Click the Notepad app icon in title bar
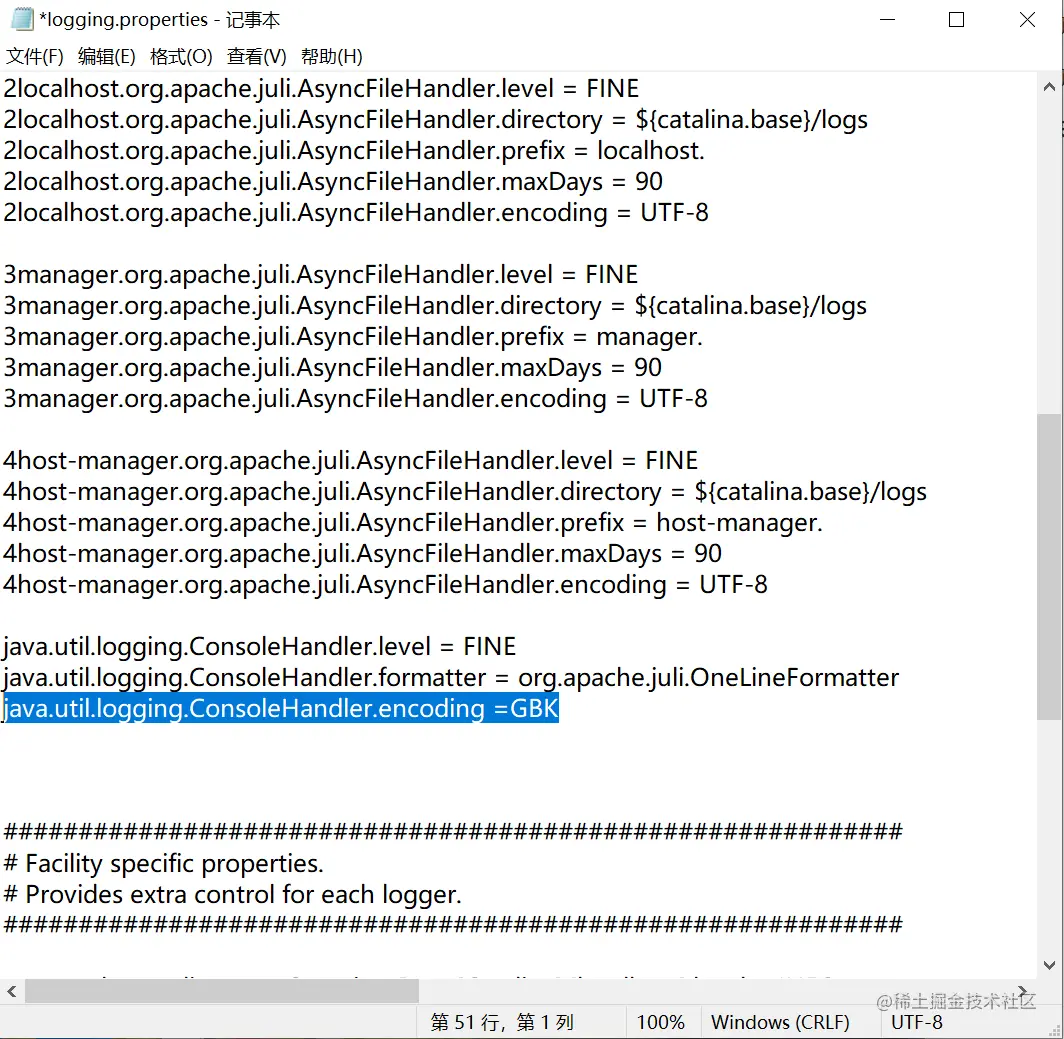The image size is (1064, 1039). (22, 19)
